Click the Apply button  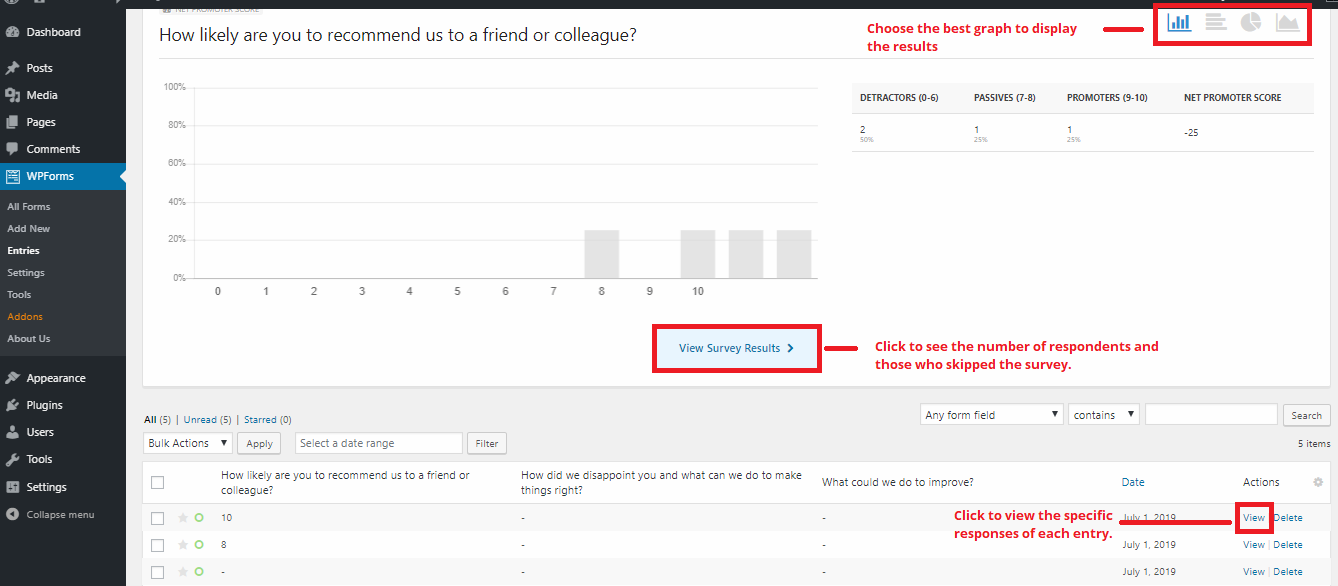tap(260, 443)
